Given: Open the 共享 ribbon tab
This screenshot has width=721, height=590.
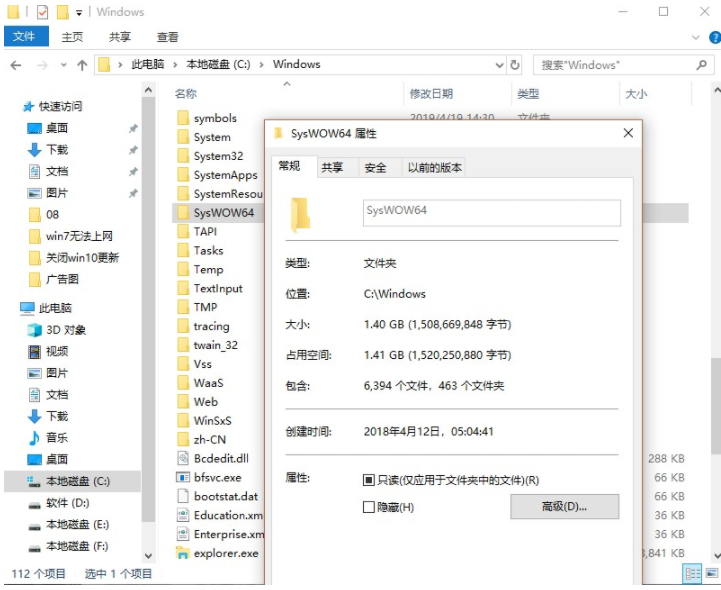Looking at the screenshot, I should coord(120,37).
